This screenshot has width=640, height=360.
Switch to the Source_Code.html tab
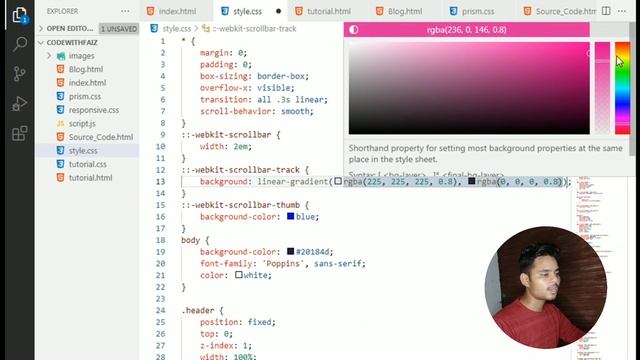[560, 11]
